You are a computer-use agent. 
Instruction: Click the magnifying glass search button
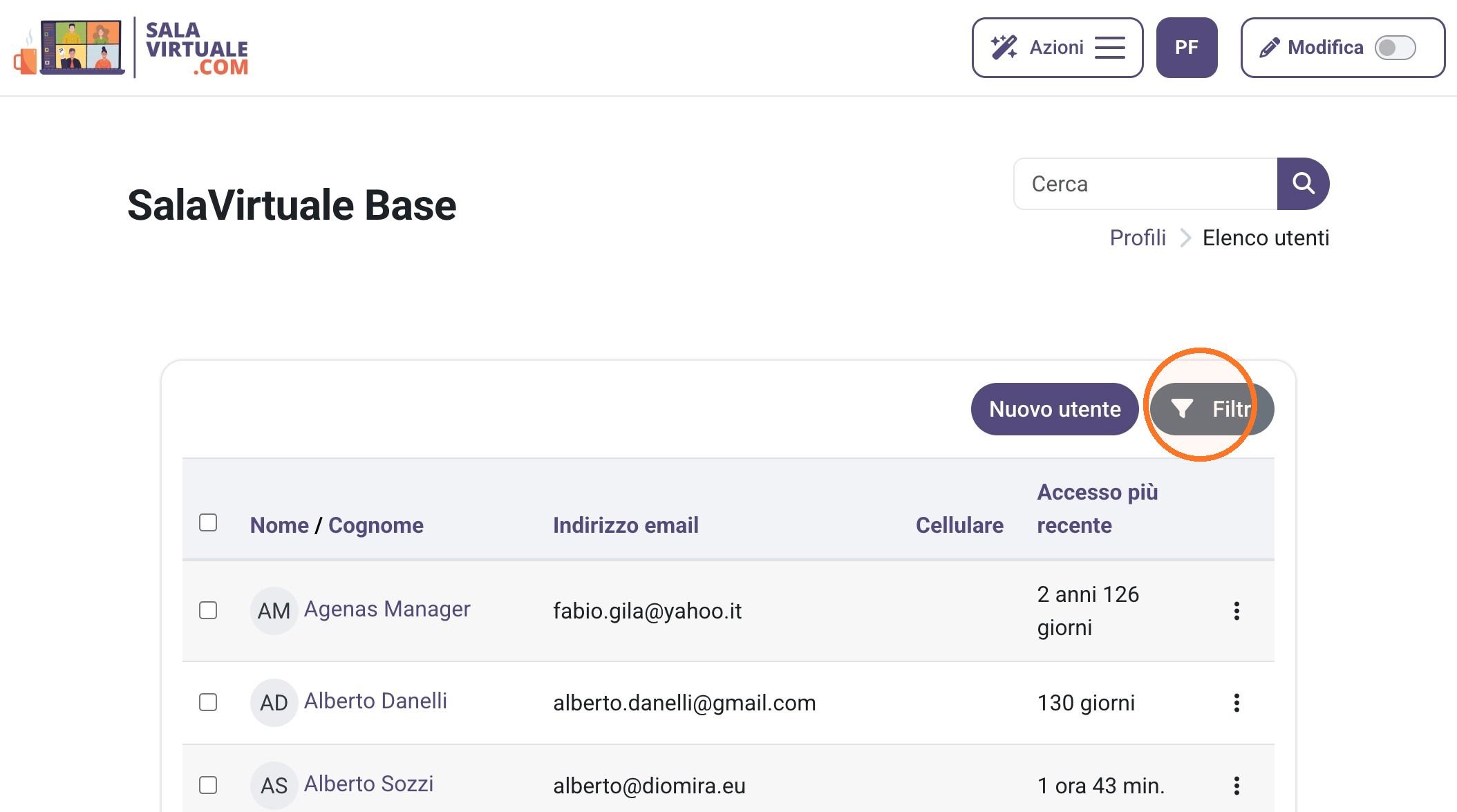coord(1303,184)
